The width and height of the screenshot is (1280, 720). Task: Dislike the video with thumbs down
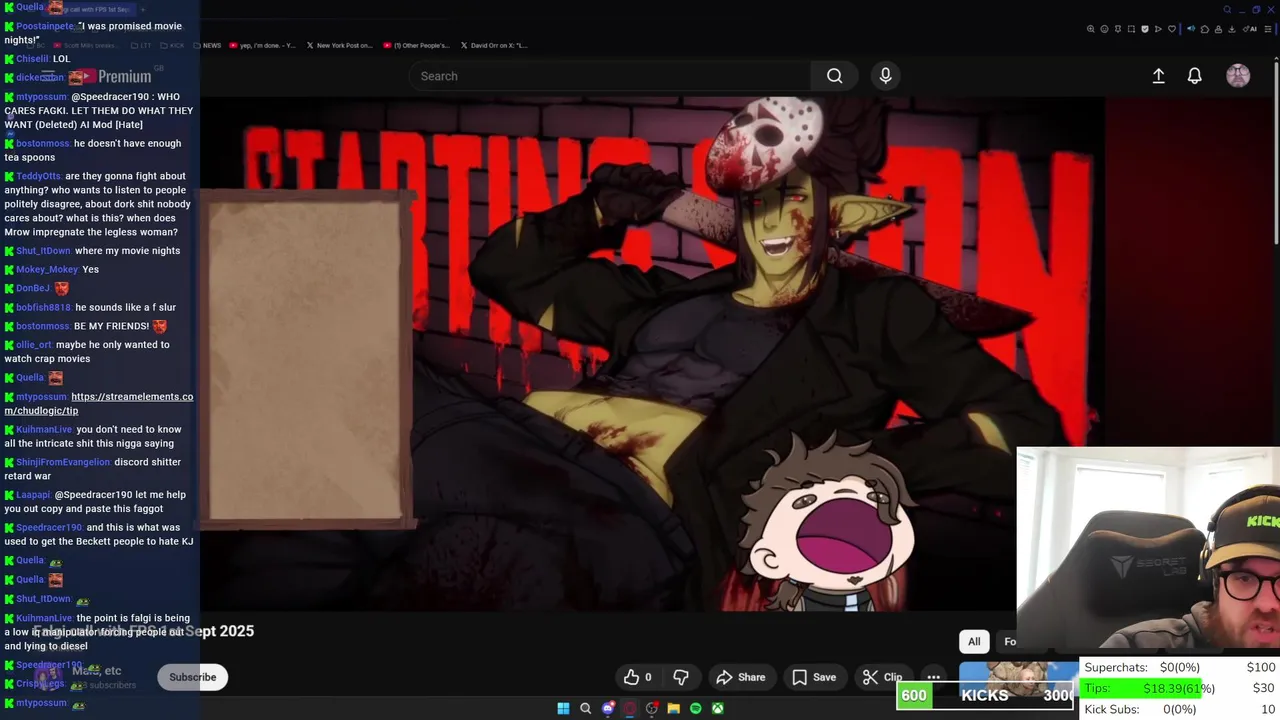tap(681, 677)
